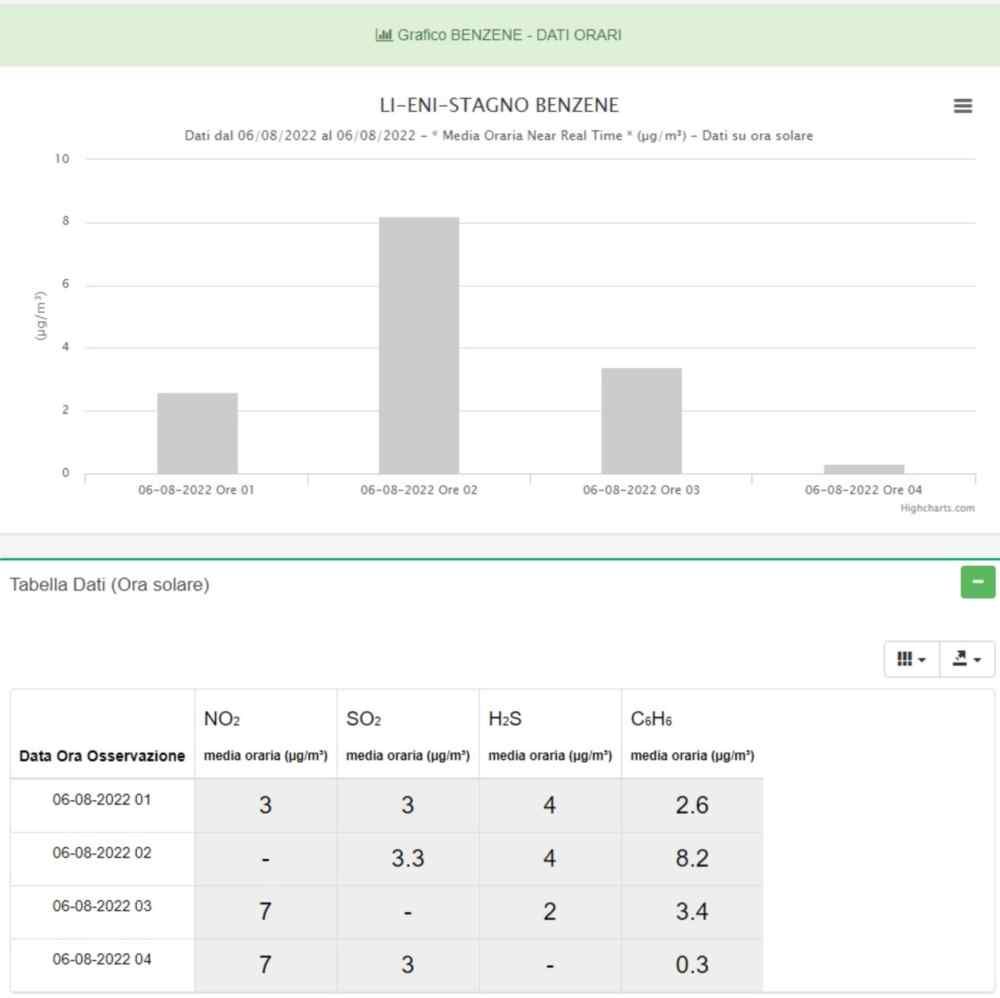Open the table columns visibility dropdown

pyautogui.click(x=911, y=659)
